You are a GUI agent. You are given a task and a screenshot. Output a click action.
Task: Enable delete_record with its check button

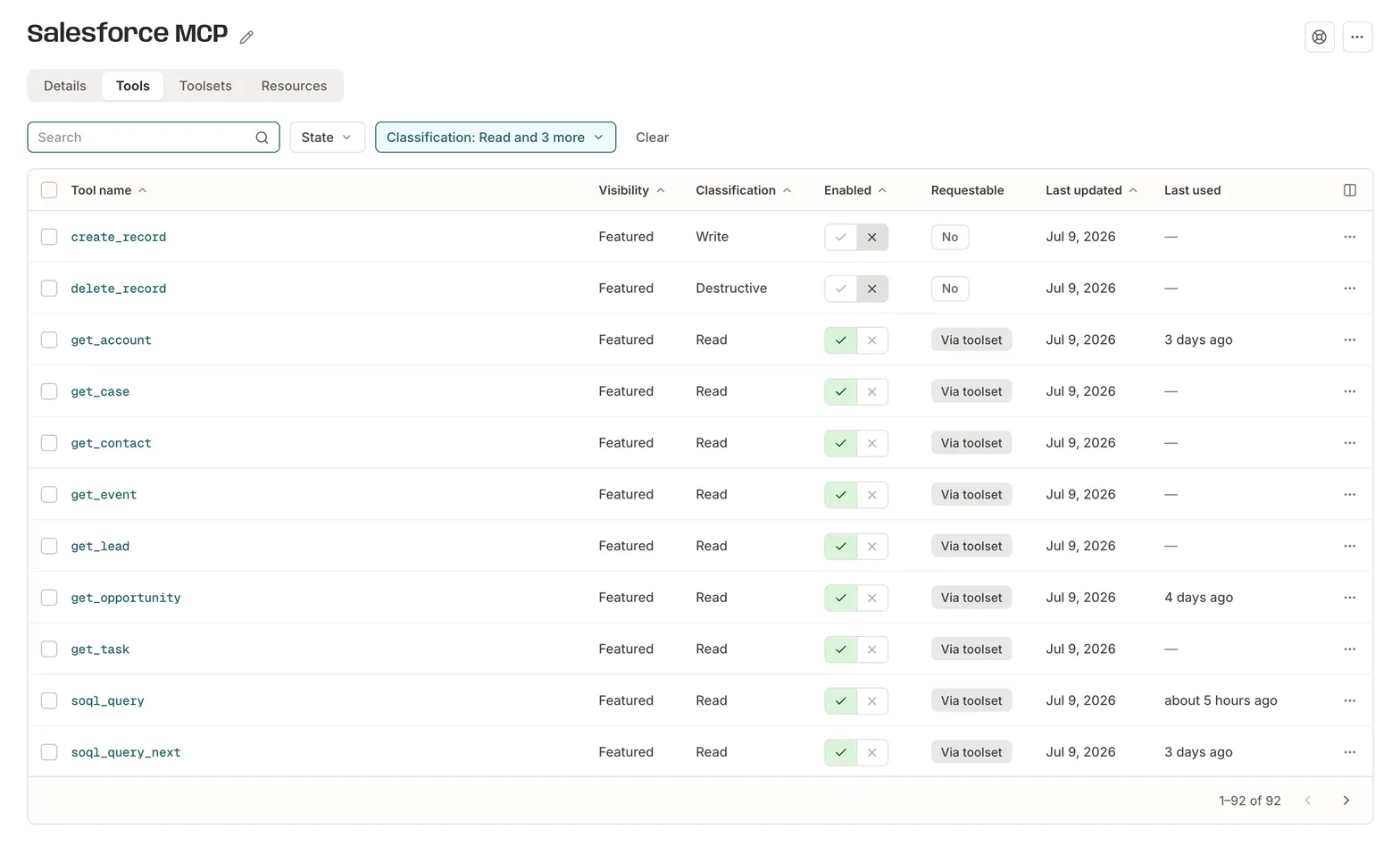(840, 289)
